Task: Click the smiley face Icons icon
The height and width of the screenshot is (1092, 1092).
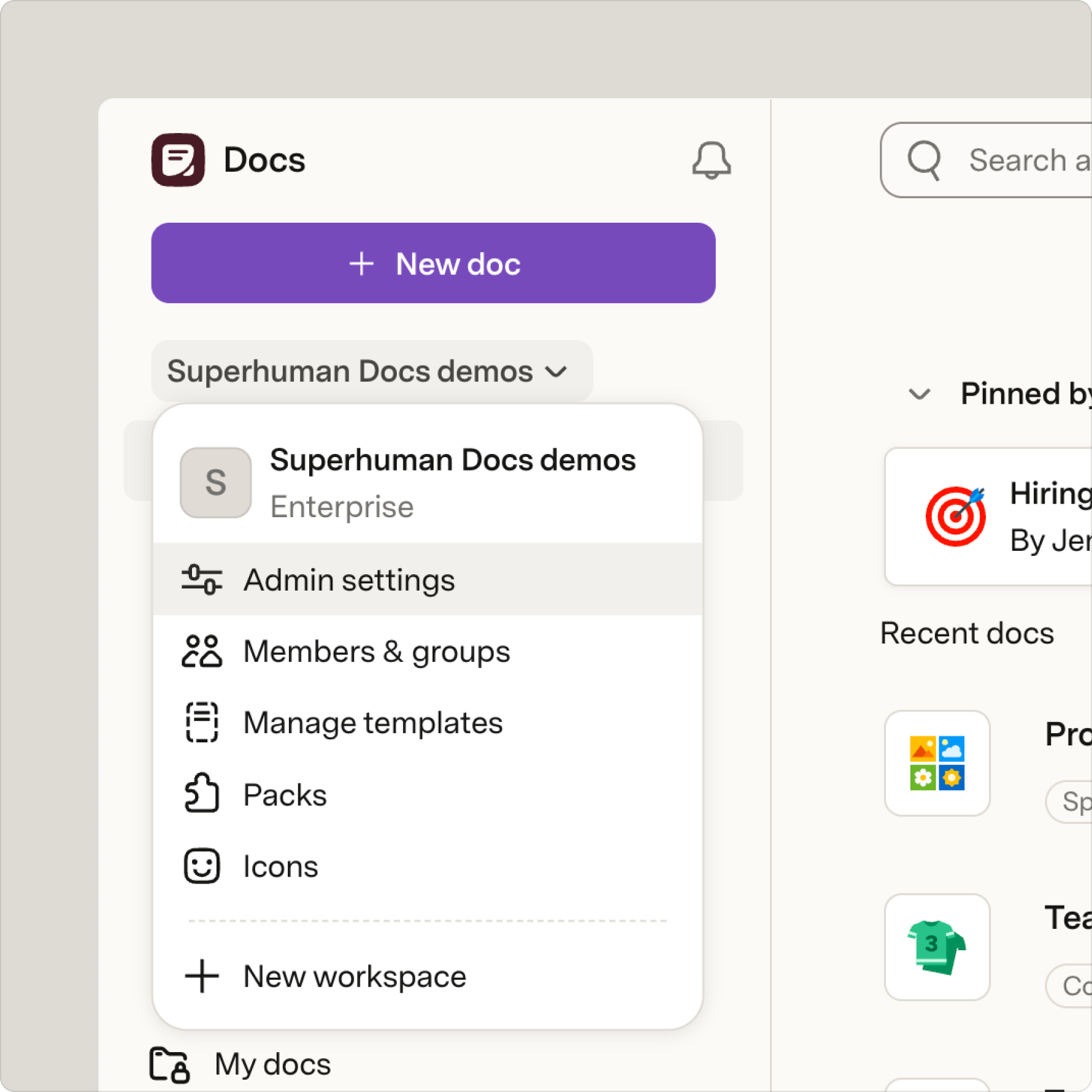Action: click(202, 866)
